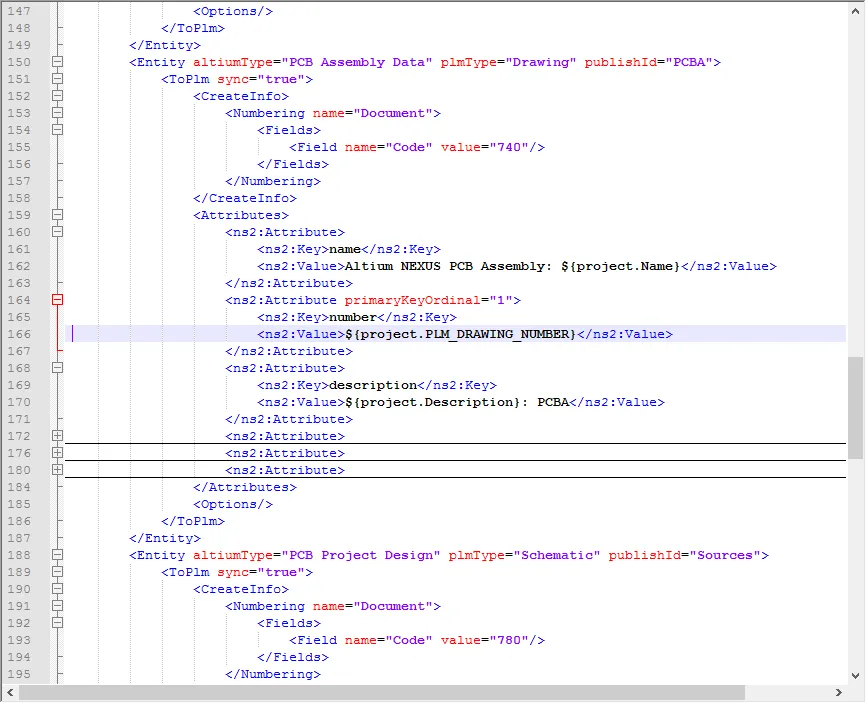Click the <Options/> tag on line 185
This screenshot has height=703, width=866.
coord(233,504)
